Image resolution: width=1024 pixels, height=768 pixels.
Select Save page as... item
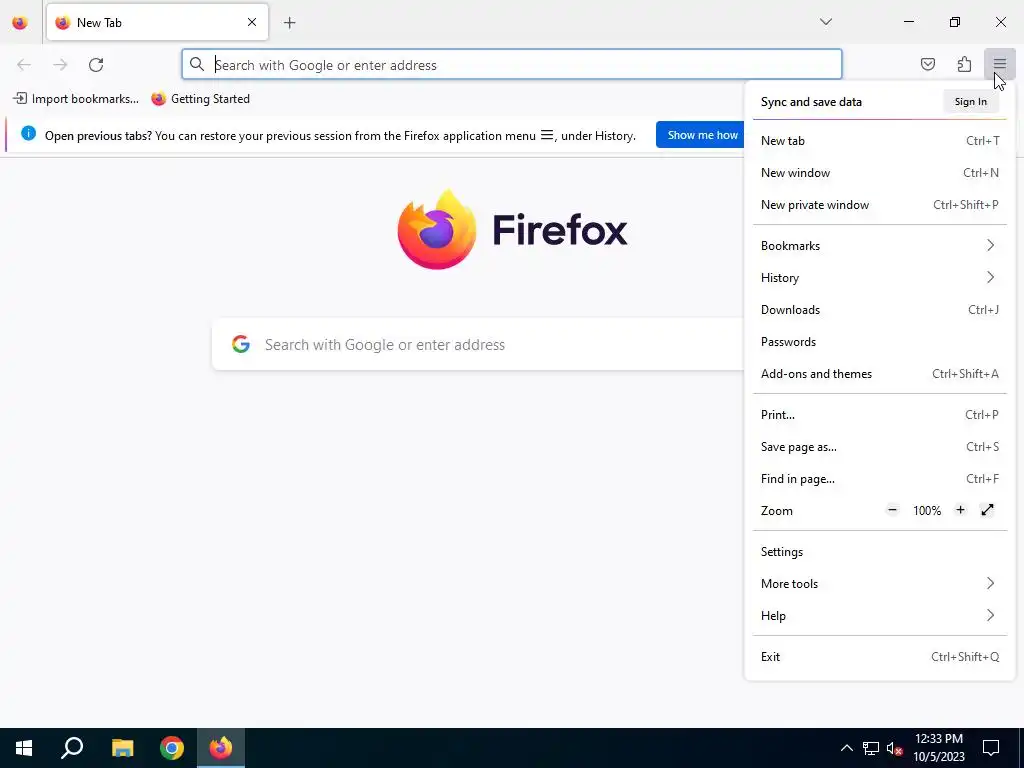tap(880, 447)
